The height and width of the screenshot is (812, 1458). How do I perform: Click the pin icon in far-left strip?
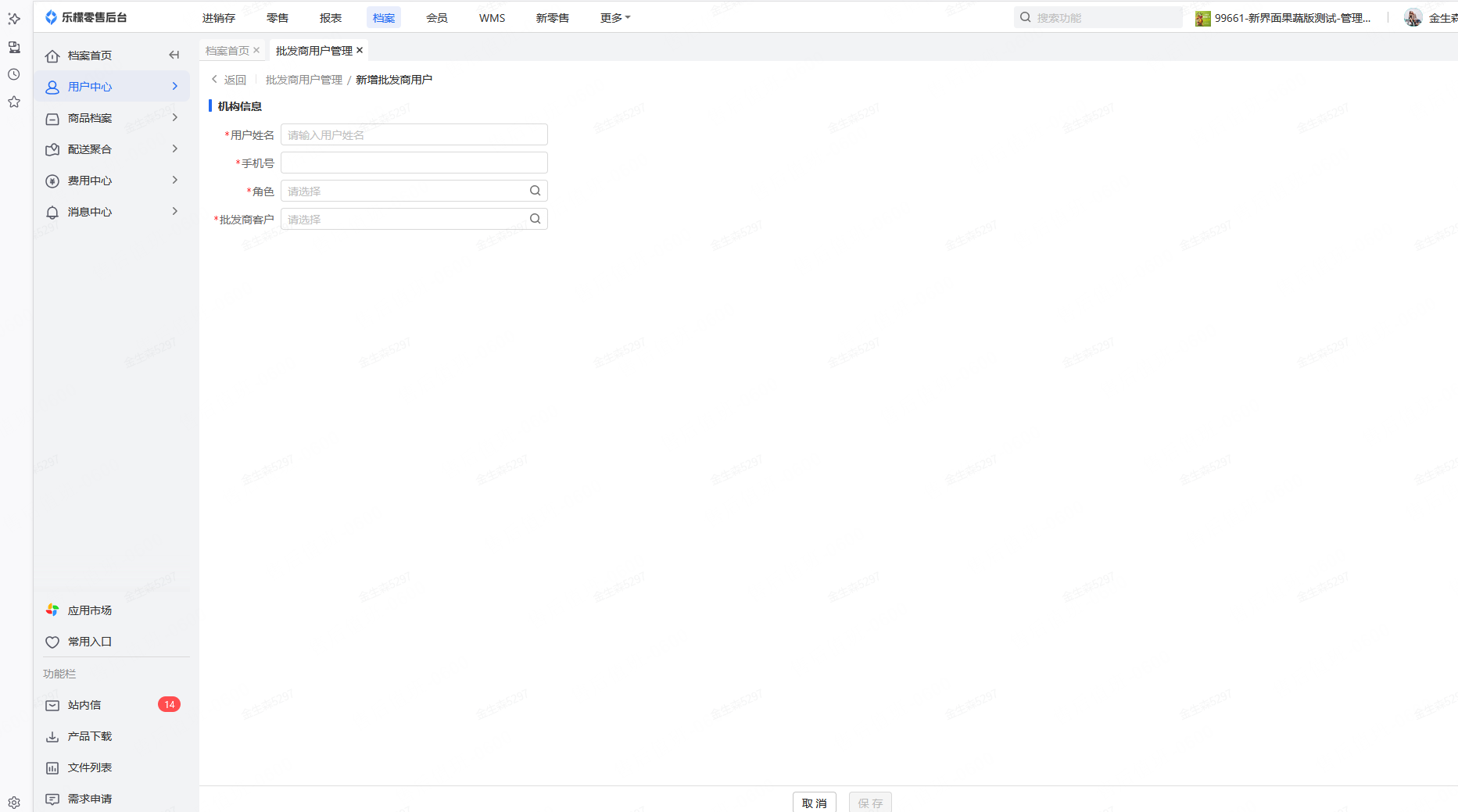click(14, 18)
